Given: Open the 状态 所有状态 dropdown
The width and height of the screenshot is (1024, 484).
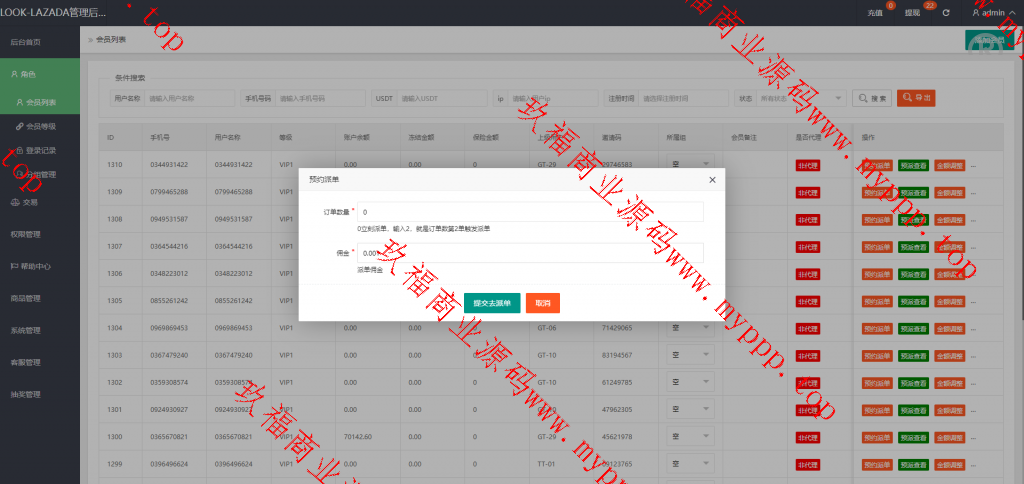Looking at the screenshot, I should [x=788, y=98].
